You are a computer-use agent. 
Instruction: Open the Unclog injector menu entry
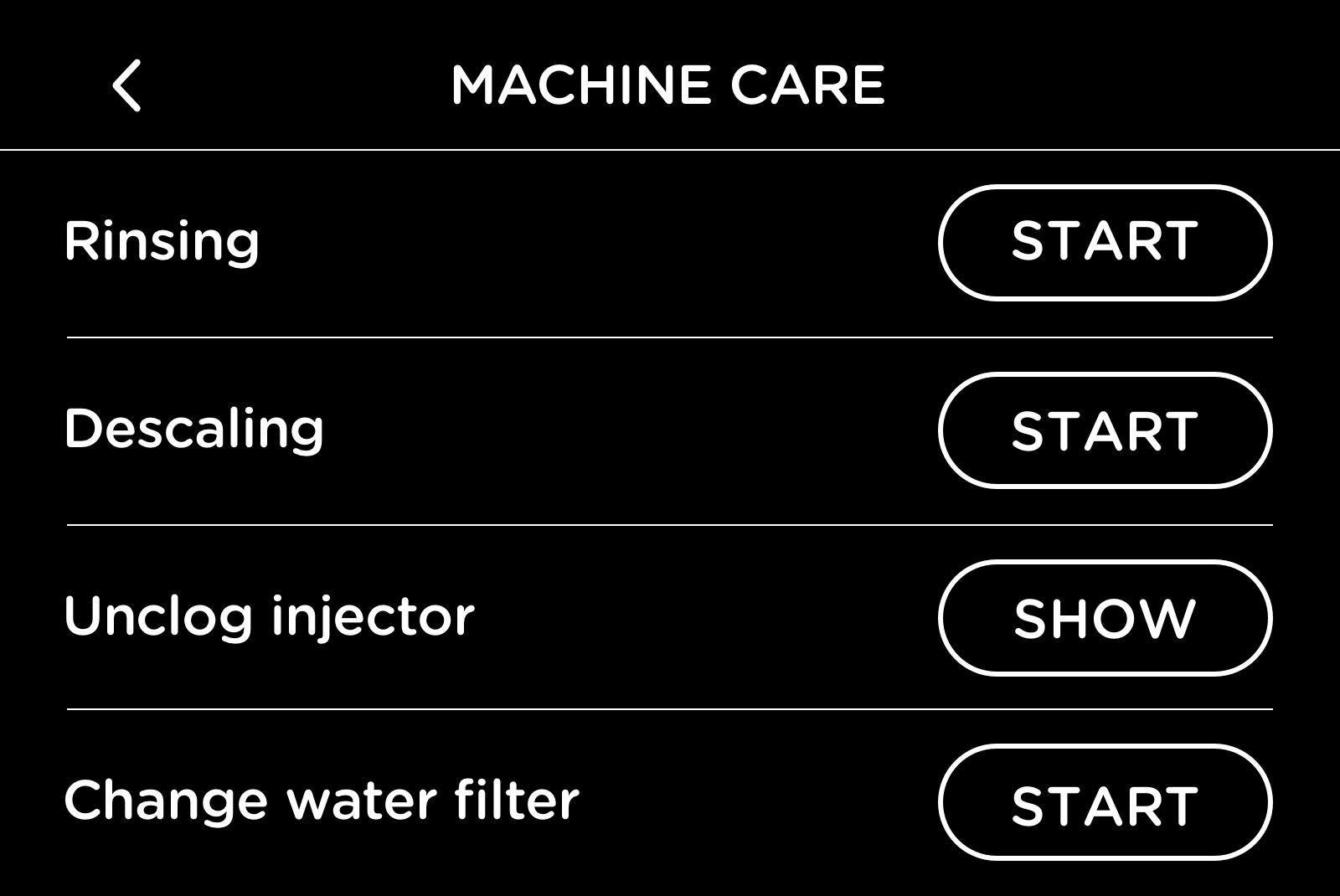(x=269, y=616)
